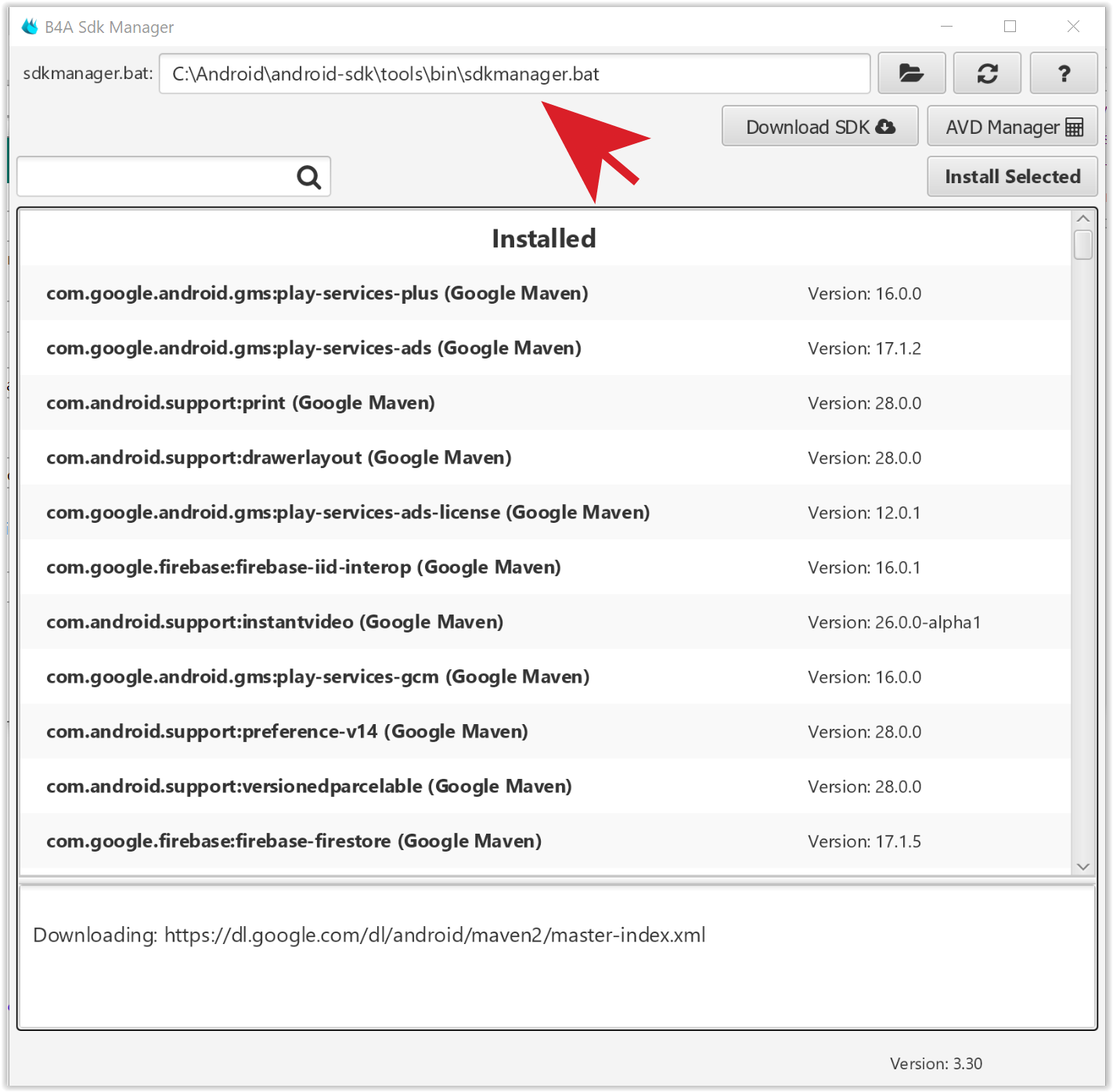Image resolution: width=1113 pixels, height=1092 pixels.
Task: Maximize the B4A Sdk Manager window
Action: 1010,27
